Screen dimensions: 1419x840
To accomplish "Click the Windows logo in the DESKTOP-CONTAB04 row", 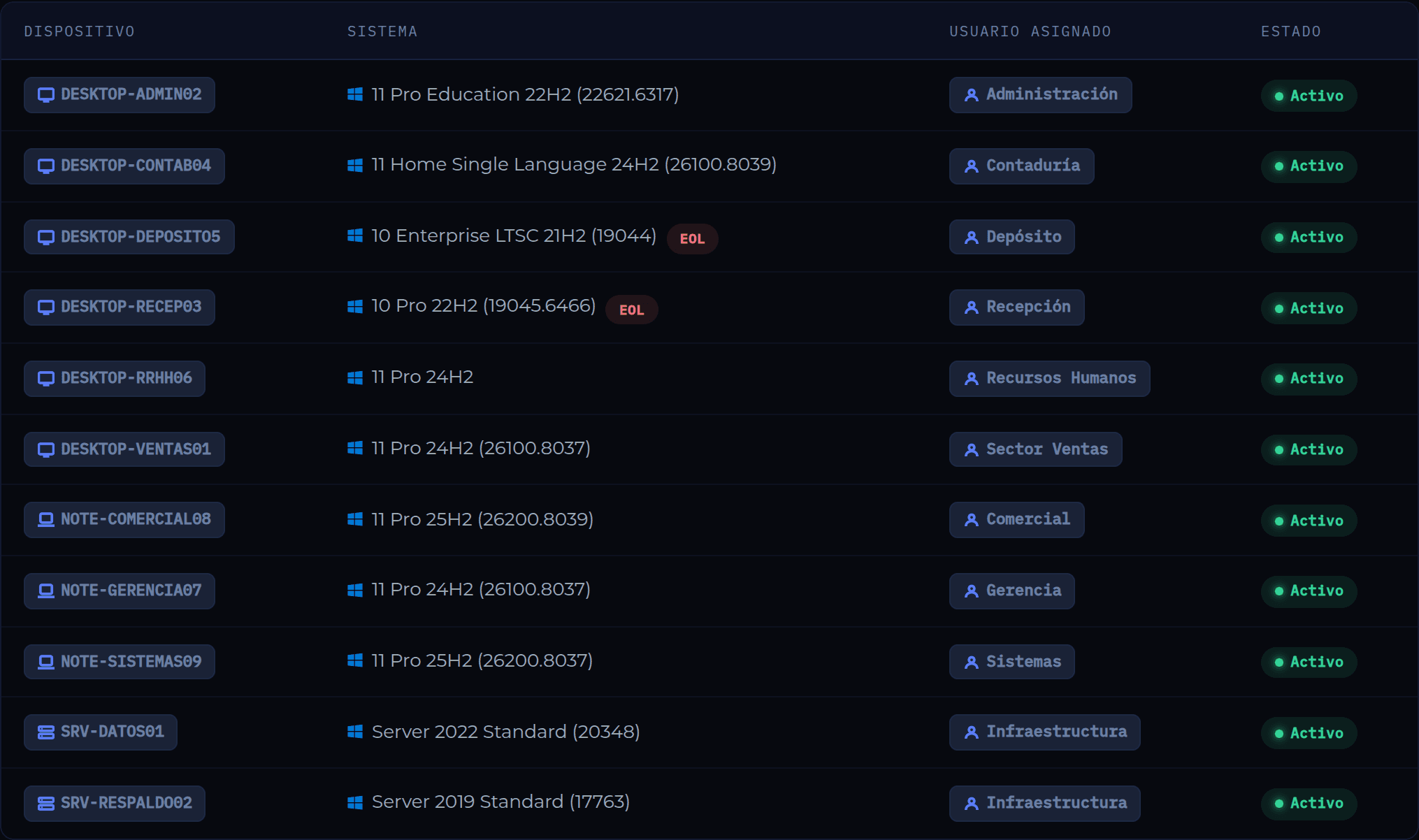I will click(x=355, y=165).
